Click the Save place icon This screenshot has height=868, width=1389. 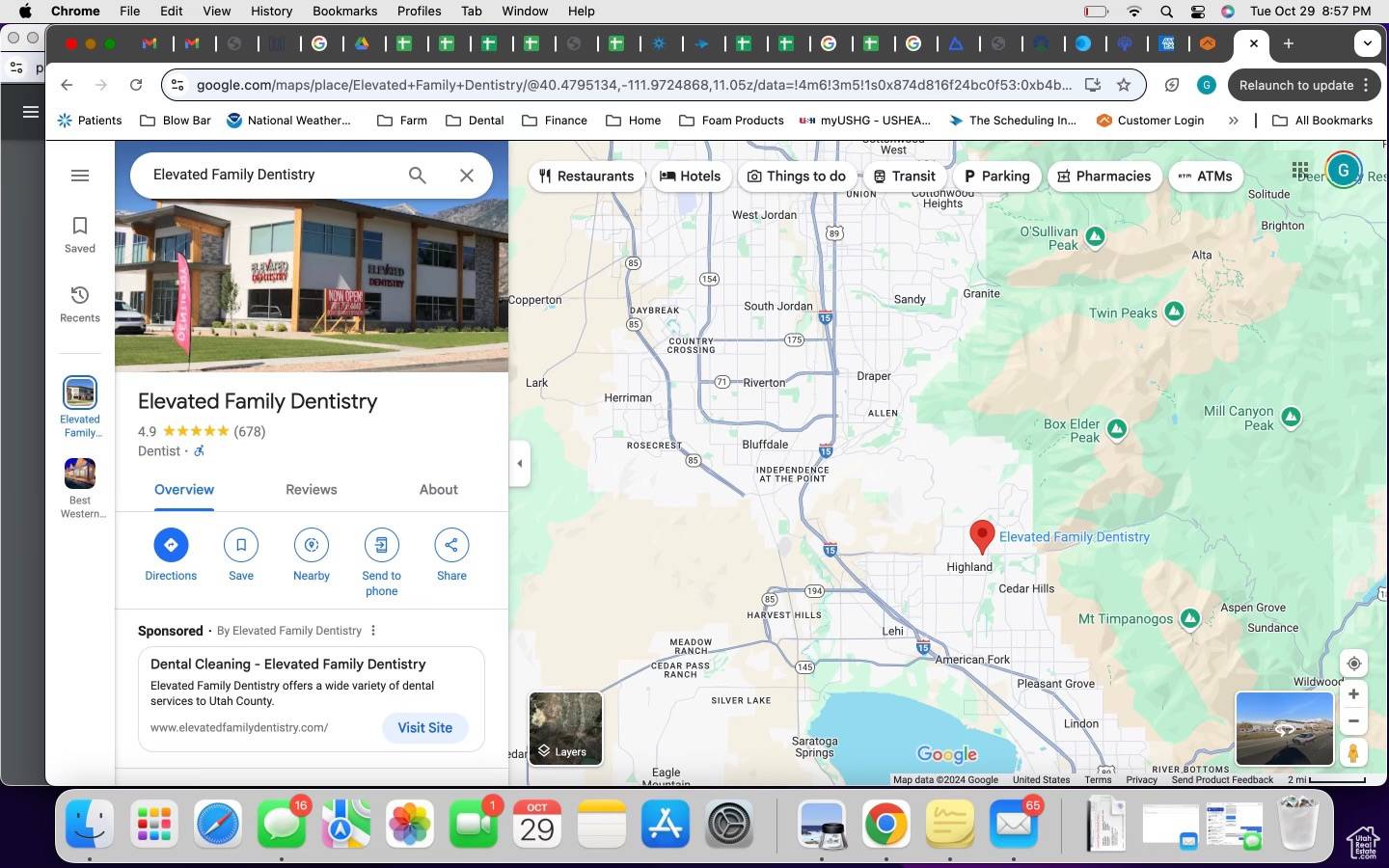coord(241,545)
